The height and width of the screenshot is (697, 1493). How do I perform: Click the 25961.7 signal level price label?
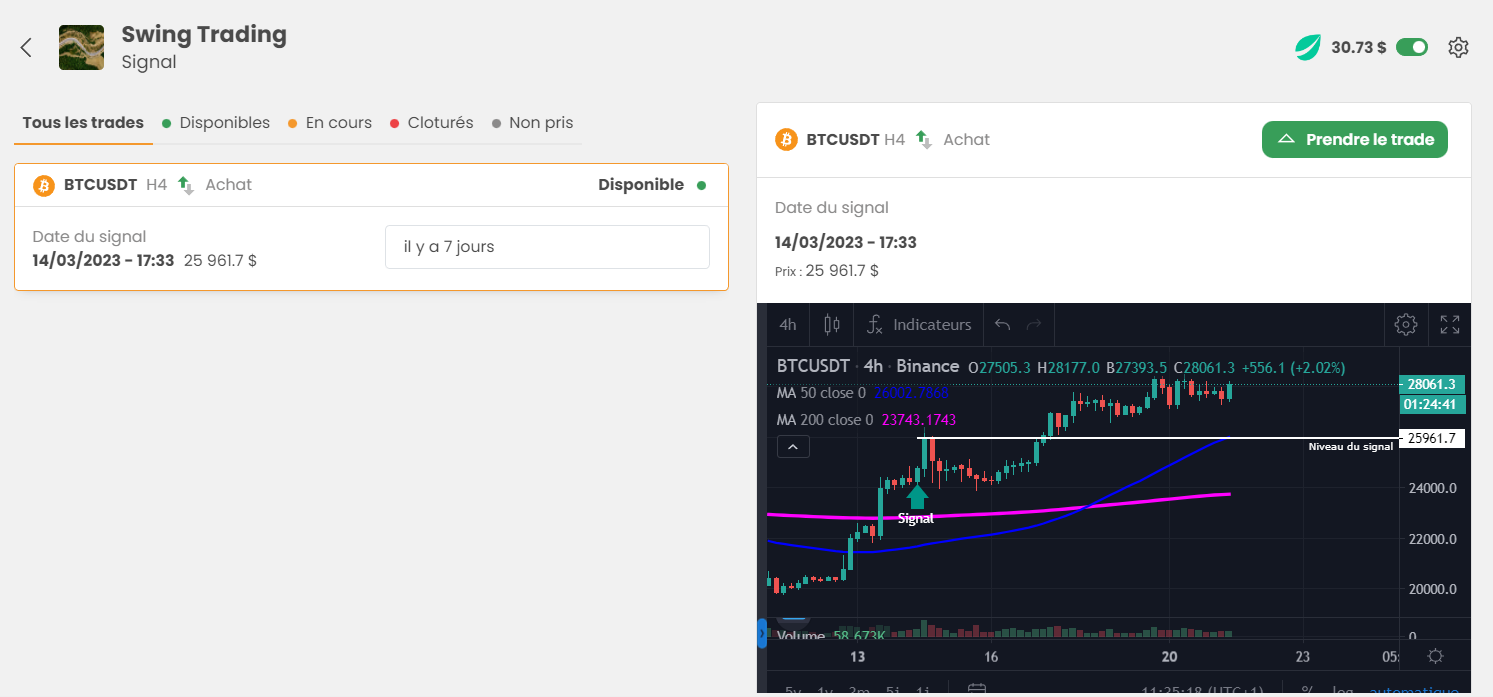click(1433, 438)
